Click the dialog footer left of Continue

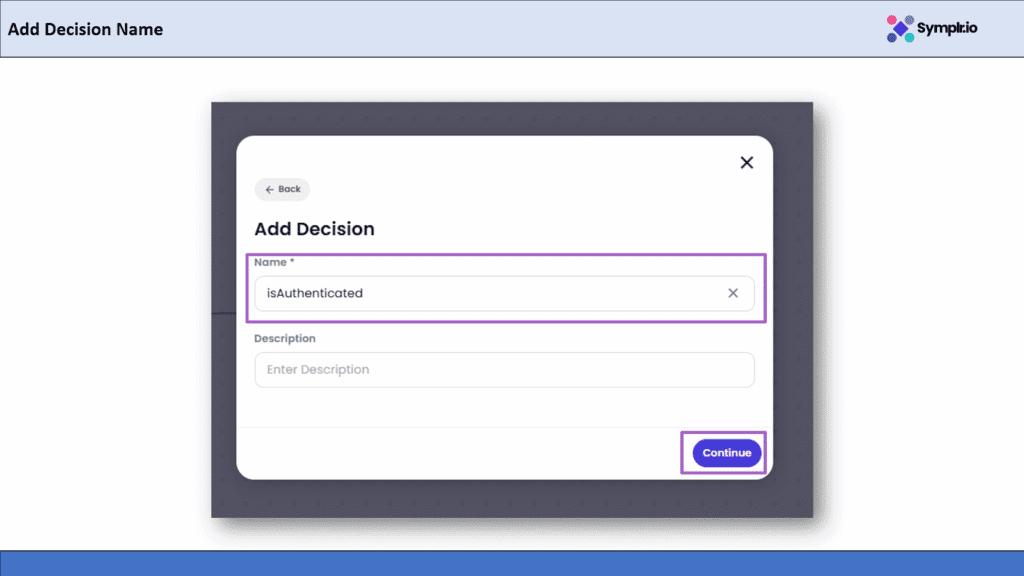[x=460, y=453]
